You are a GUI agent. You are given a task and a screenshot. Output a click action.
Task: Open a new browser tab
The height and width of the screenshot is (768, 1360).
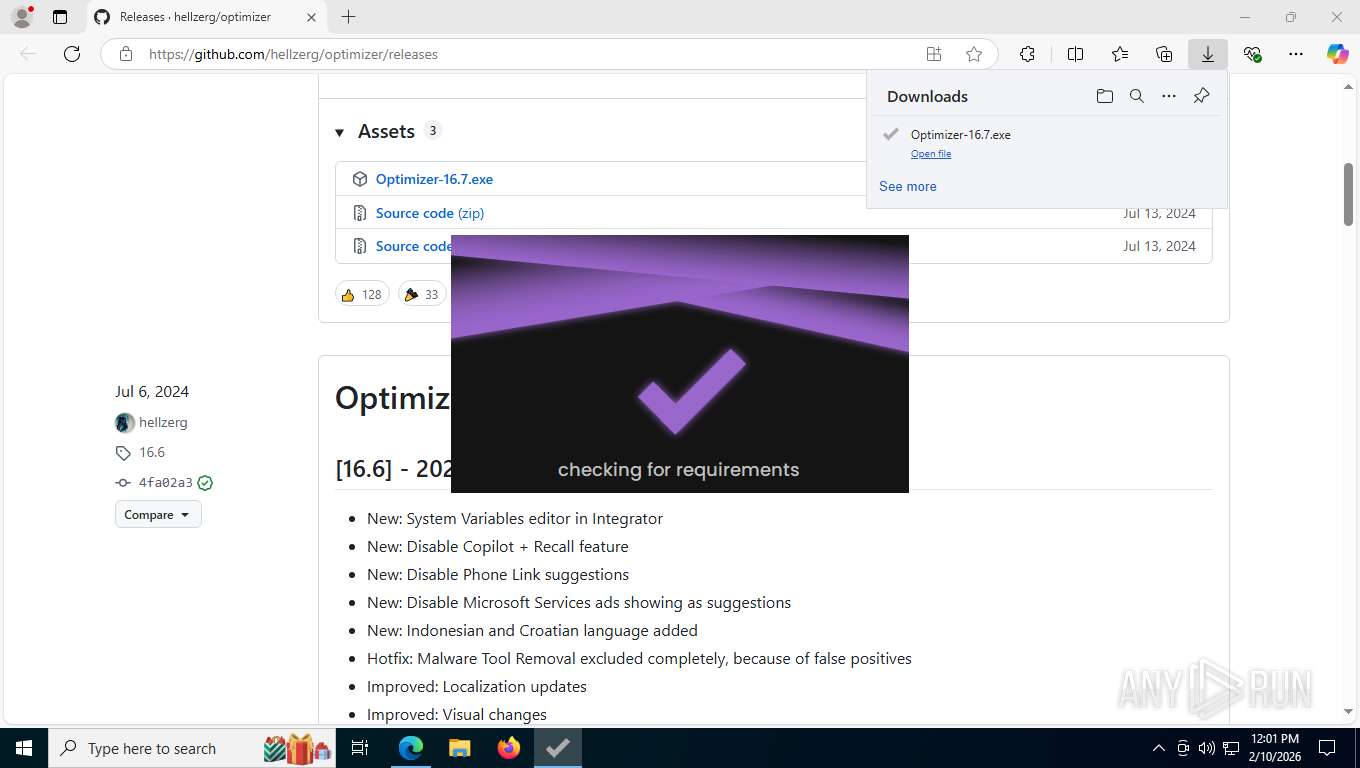(x=348, y=17)
